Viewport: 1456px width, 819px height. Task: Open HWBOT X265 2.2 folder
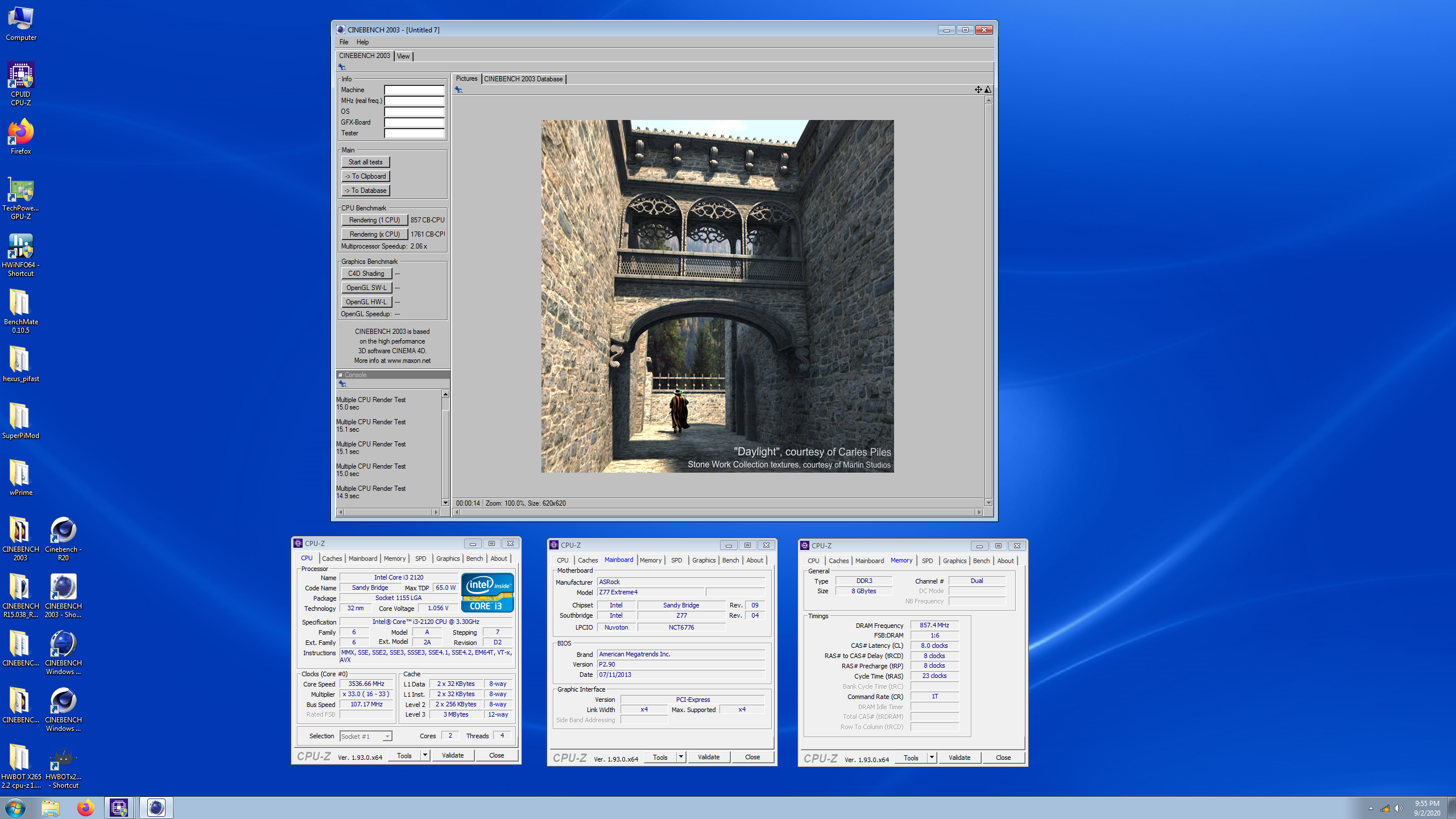(x=21, y=766)
